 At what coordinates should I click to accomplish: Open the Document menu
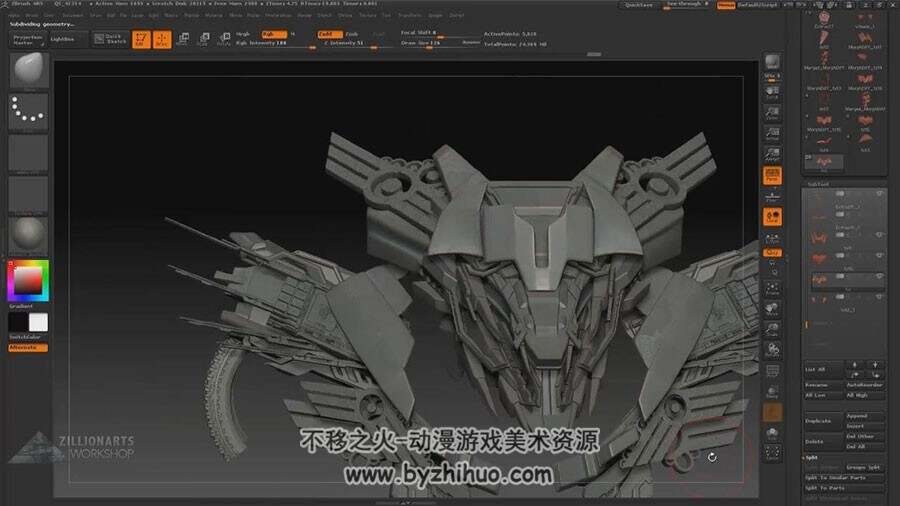(72, 15)
